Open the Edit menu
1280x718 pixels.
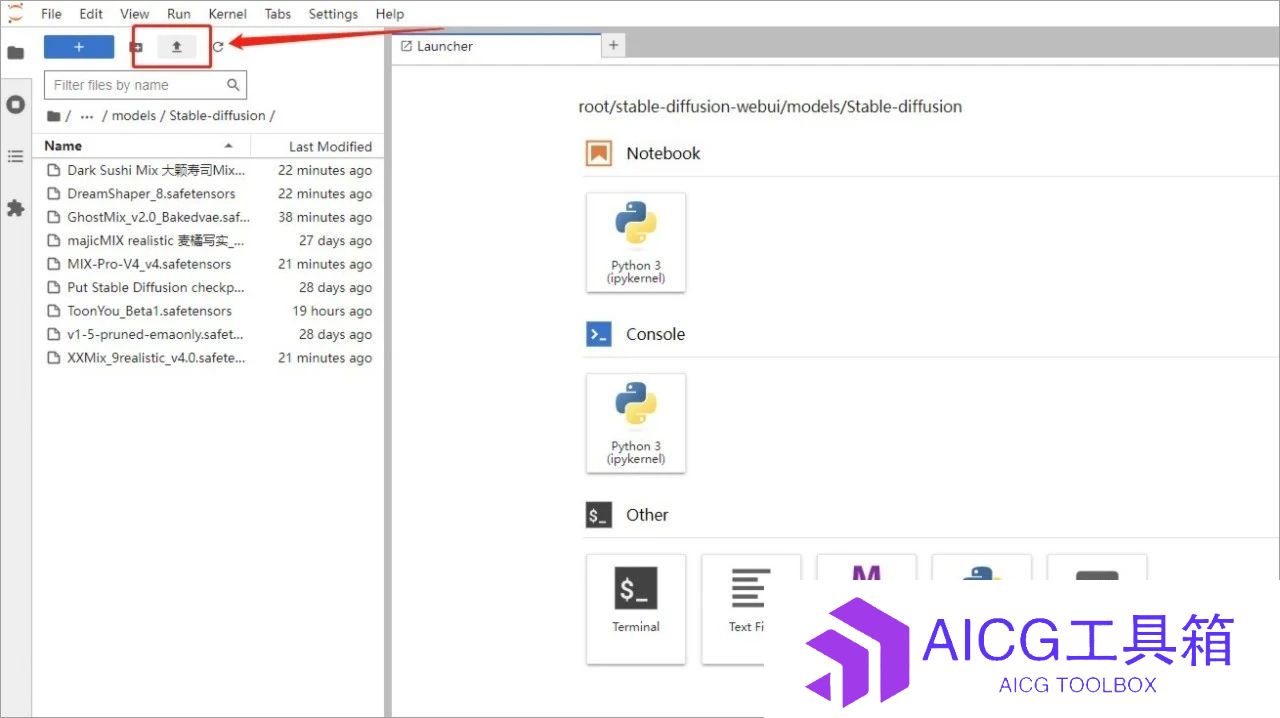coord(91,14)
